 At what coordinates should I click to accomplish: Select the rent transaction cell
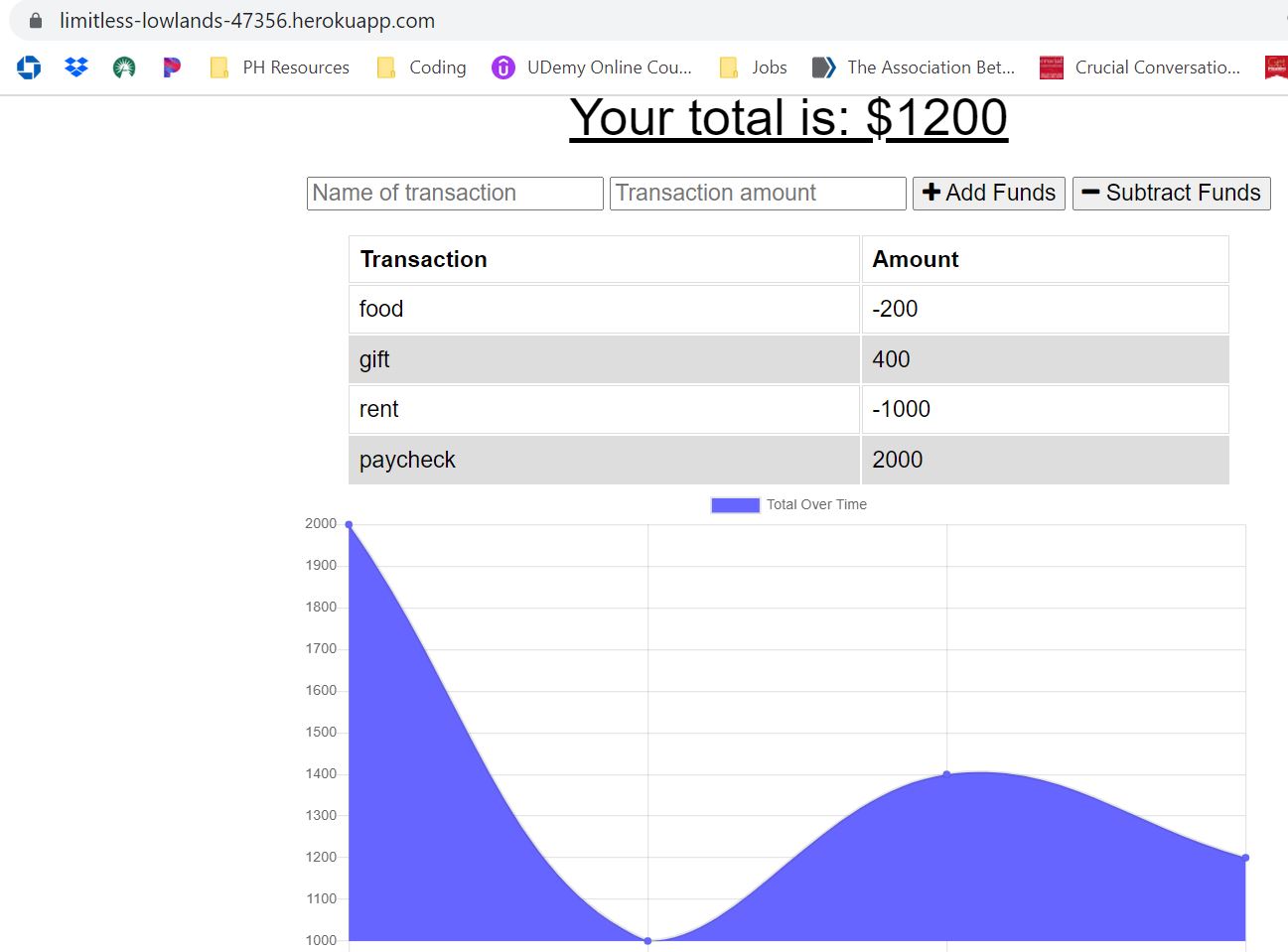604,409
